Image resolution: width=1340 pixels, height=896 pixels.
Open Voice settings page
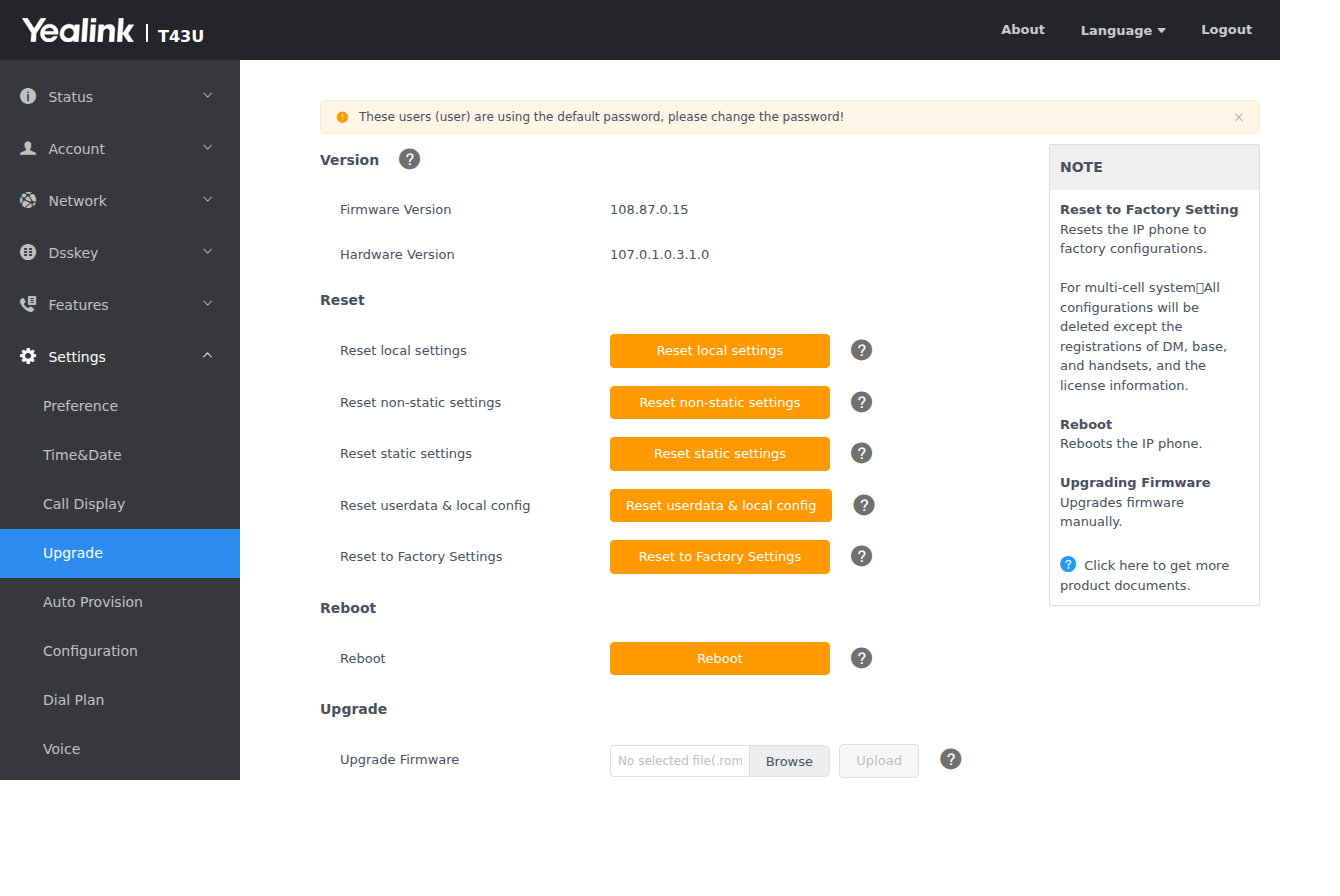pyautogui.click(x=120, y=749)
